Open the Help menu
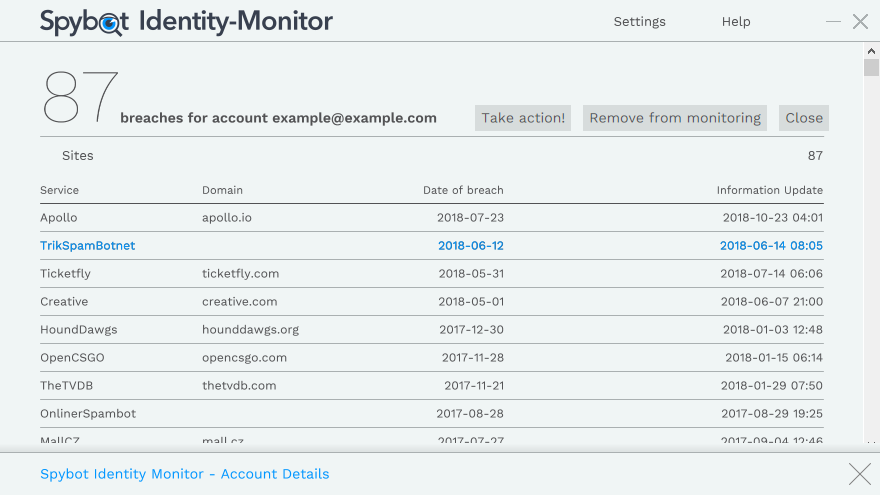The height and width of the screenshot is (495, 880). [735, 22]
